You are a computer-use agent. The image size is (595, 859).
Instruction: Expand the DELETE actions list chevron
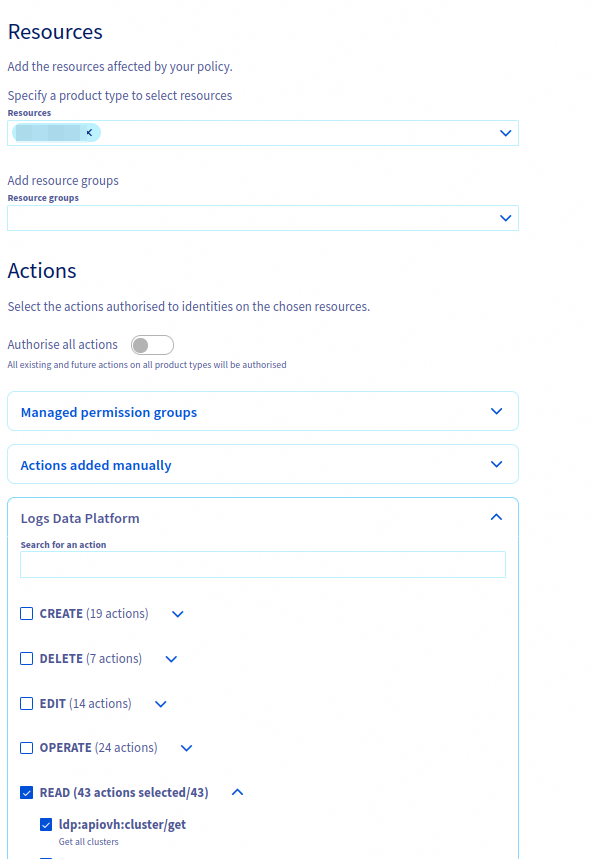(170, 659)
